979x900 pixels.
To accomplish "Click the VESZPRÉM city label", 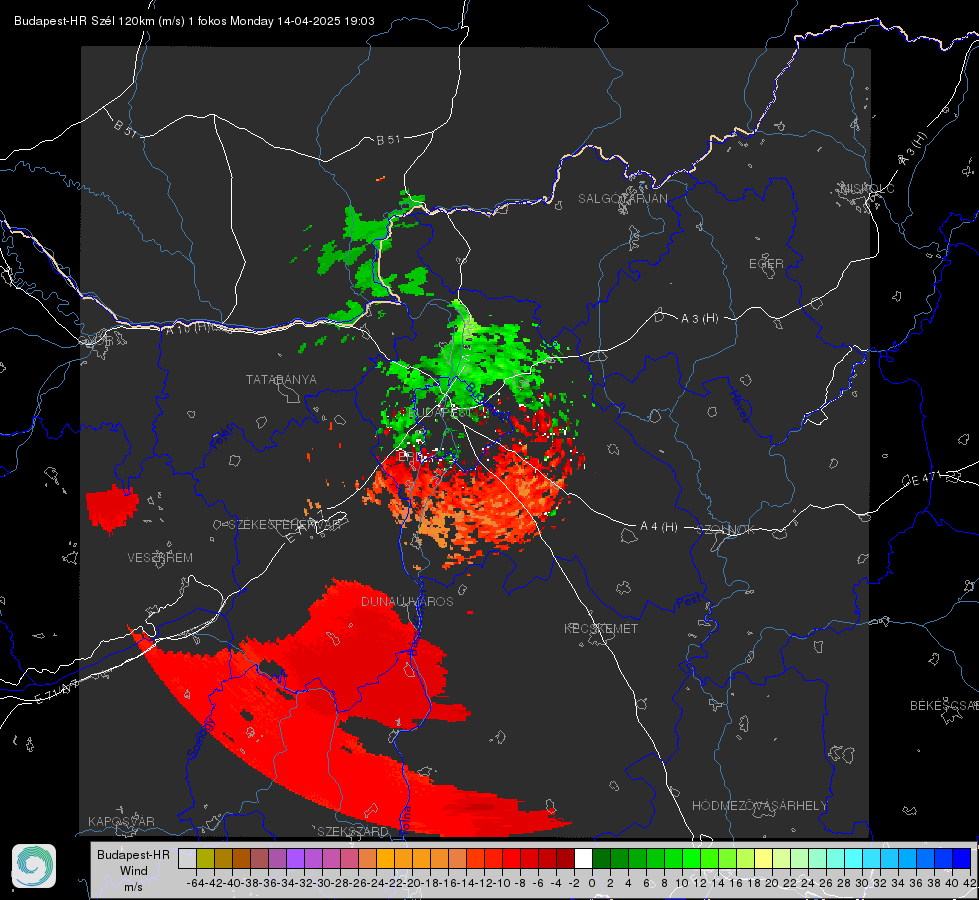I will pos(160,557).
